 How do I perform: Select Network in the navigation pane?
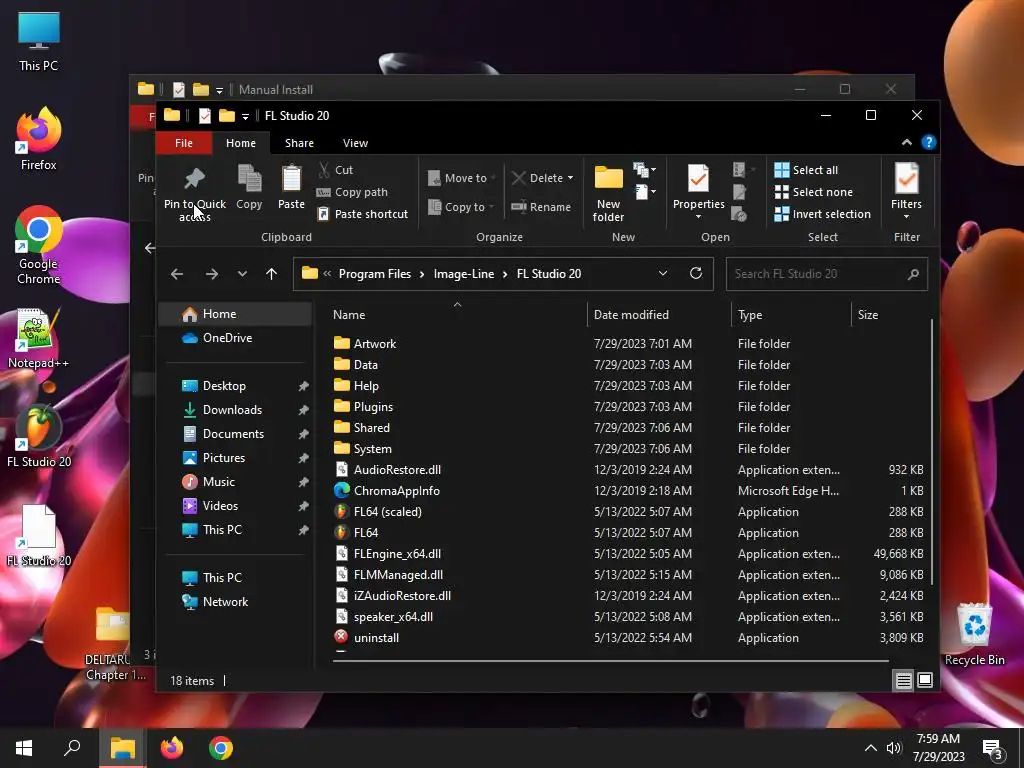[236, 601]
